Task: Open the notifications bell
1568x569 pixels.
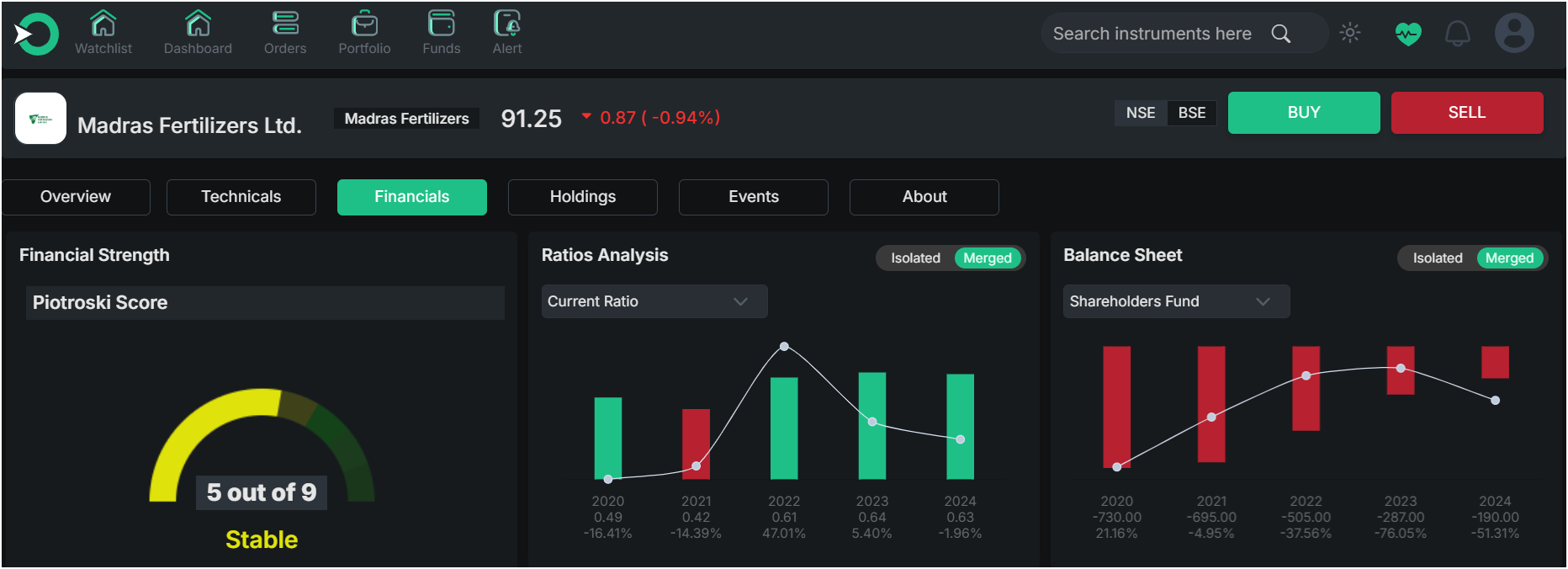Action: (x=1457, y=34)
